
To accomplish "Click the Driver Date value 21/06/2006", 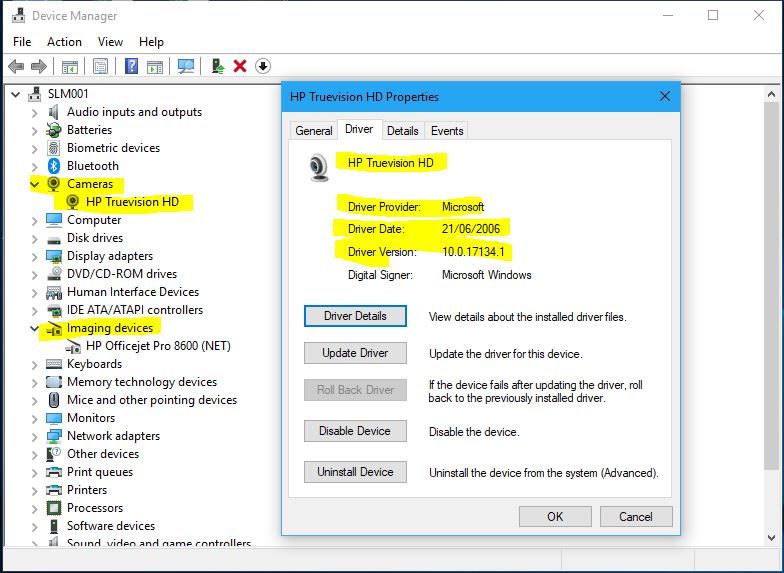I will pyautogui.click(x=471, y=228).
